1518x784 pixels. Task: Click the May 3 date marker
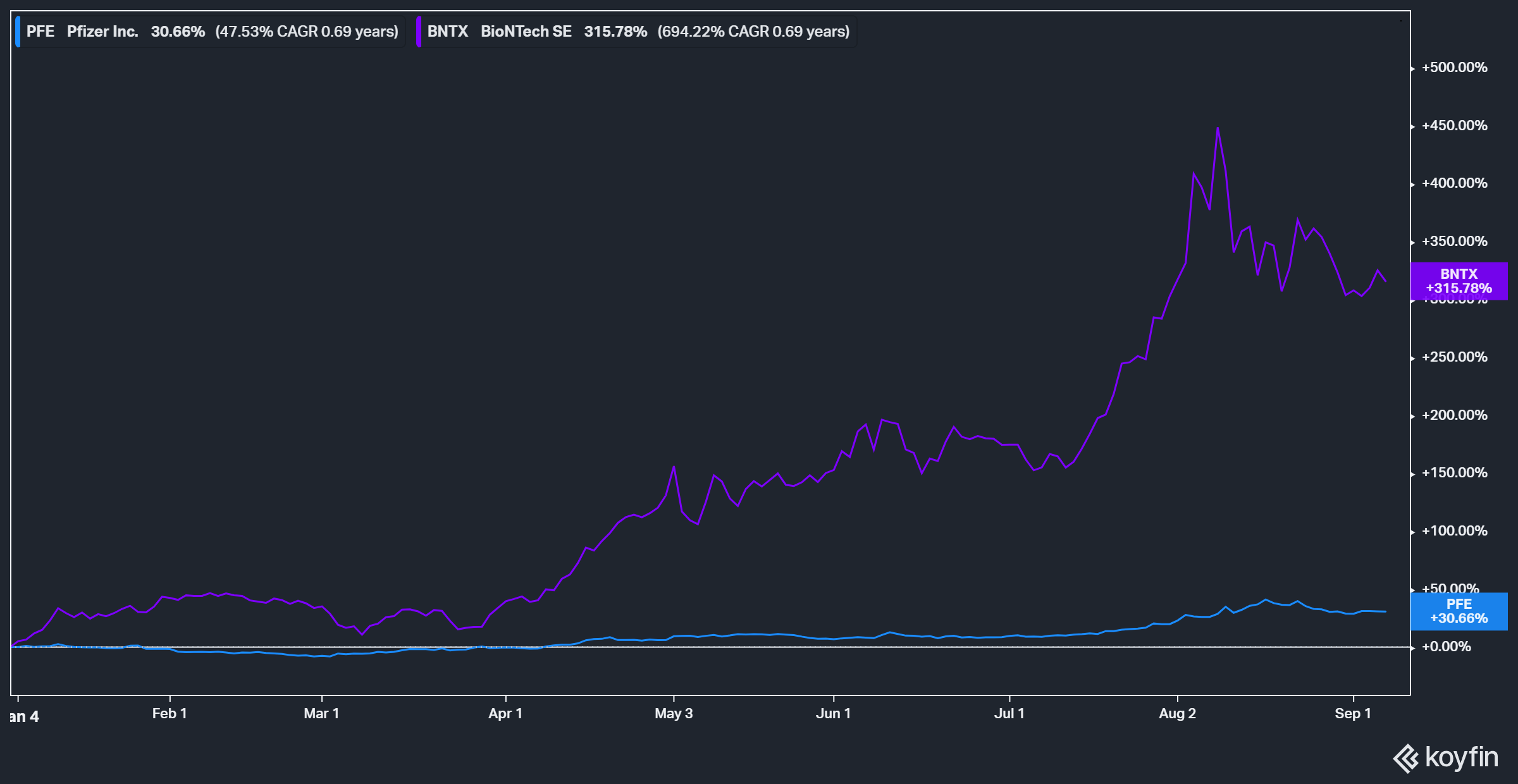(x=674, y=714)
